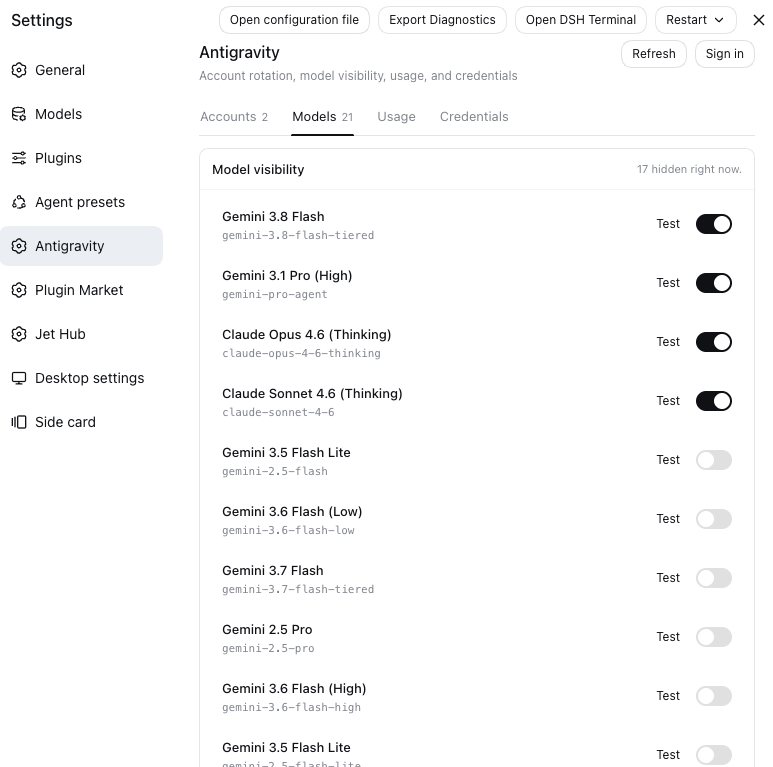The height and width of the screenshot is (767, 773).
Task: Click the Models database icon in sidebar
Action: tap(19, 114)
